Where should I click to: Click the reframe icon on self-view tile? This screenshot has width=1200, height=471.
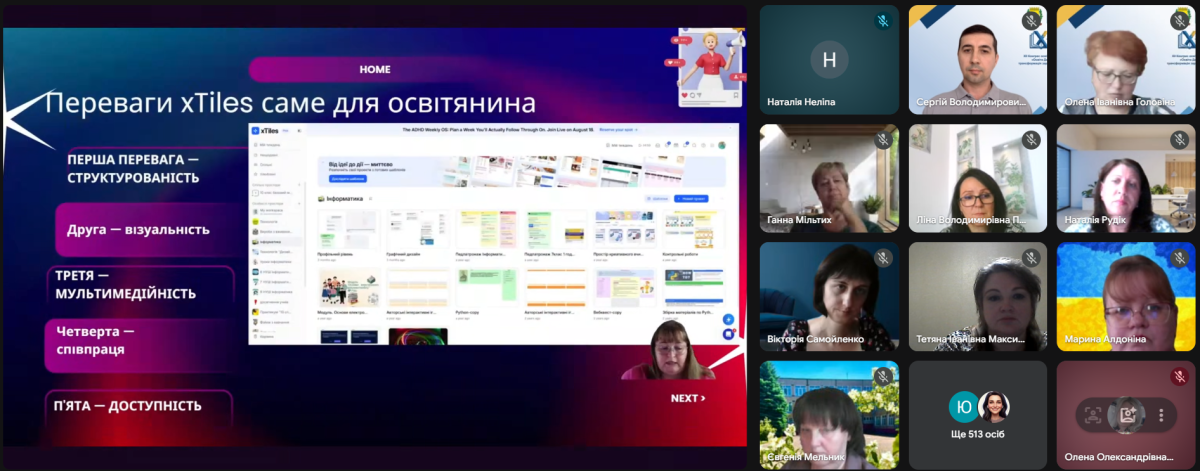point(1094,414)
